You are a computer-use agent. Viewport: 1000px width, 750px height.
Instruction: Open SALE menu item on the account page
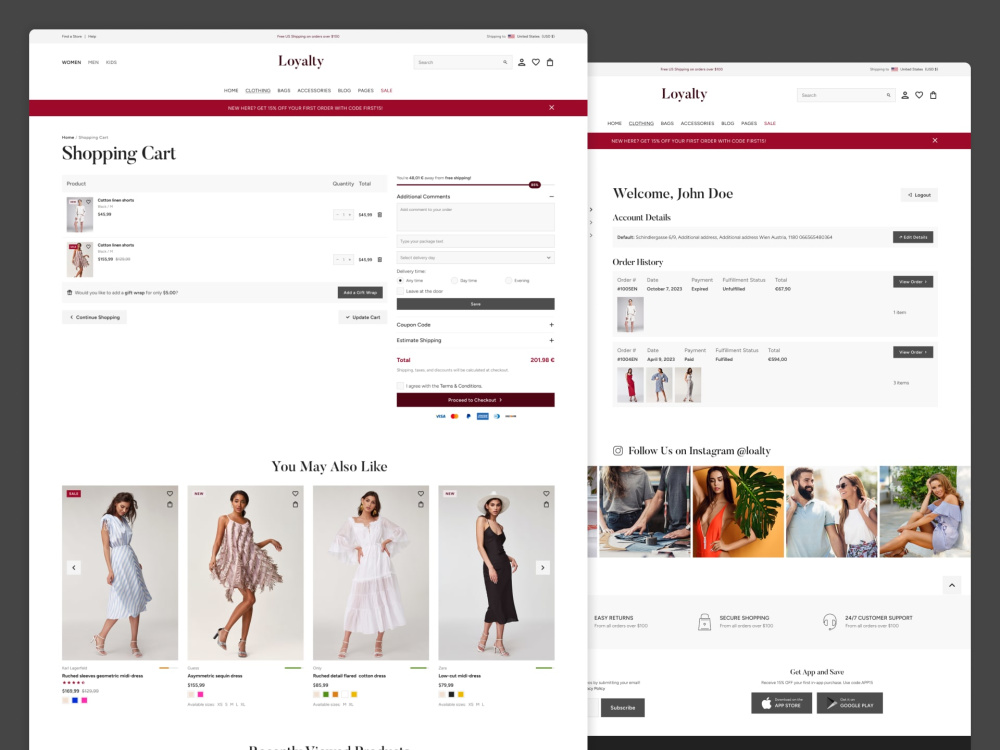pyautogui.click(x=770, y=123)
